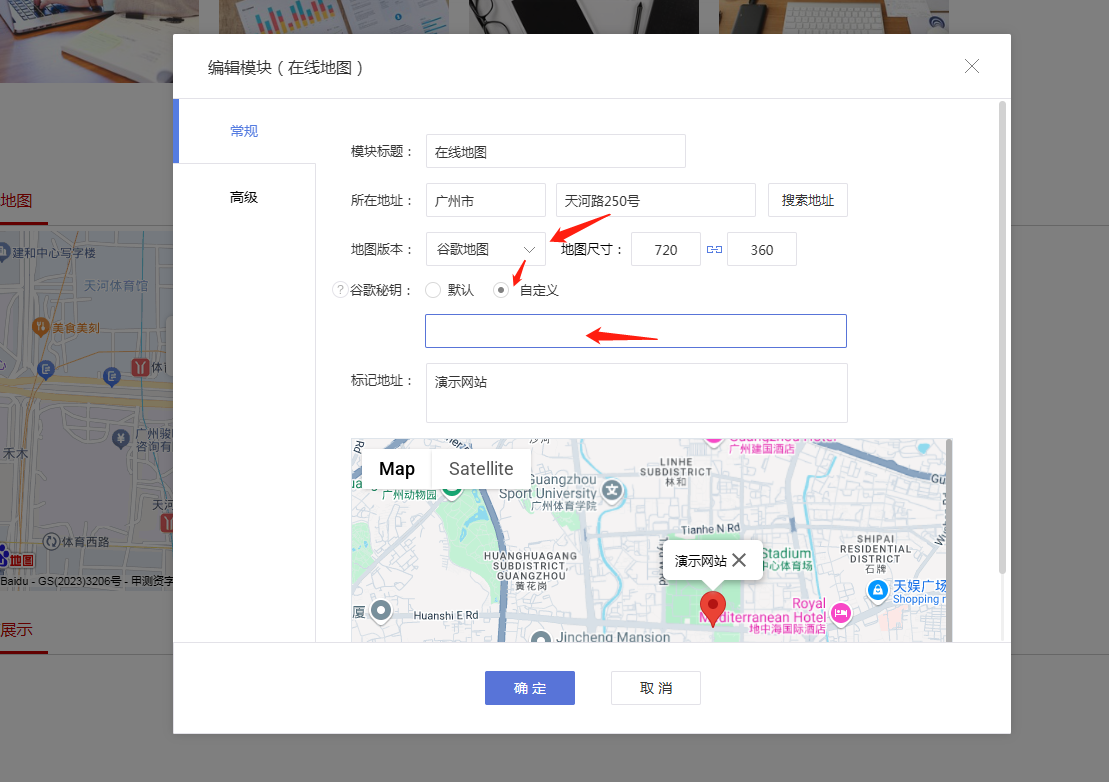Click the help icon beside 谷歌秘钥
Viewport: 1109px width, 782px height.
[340, 290]
